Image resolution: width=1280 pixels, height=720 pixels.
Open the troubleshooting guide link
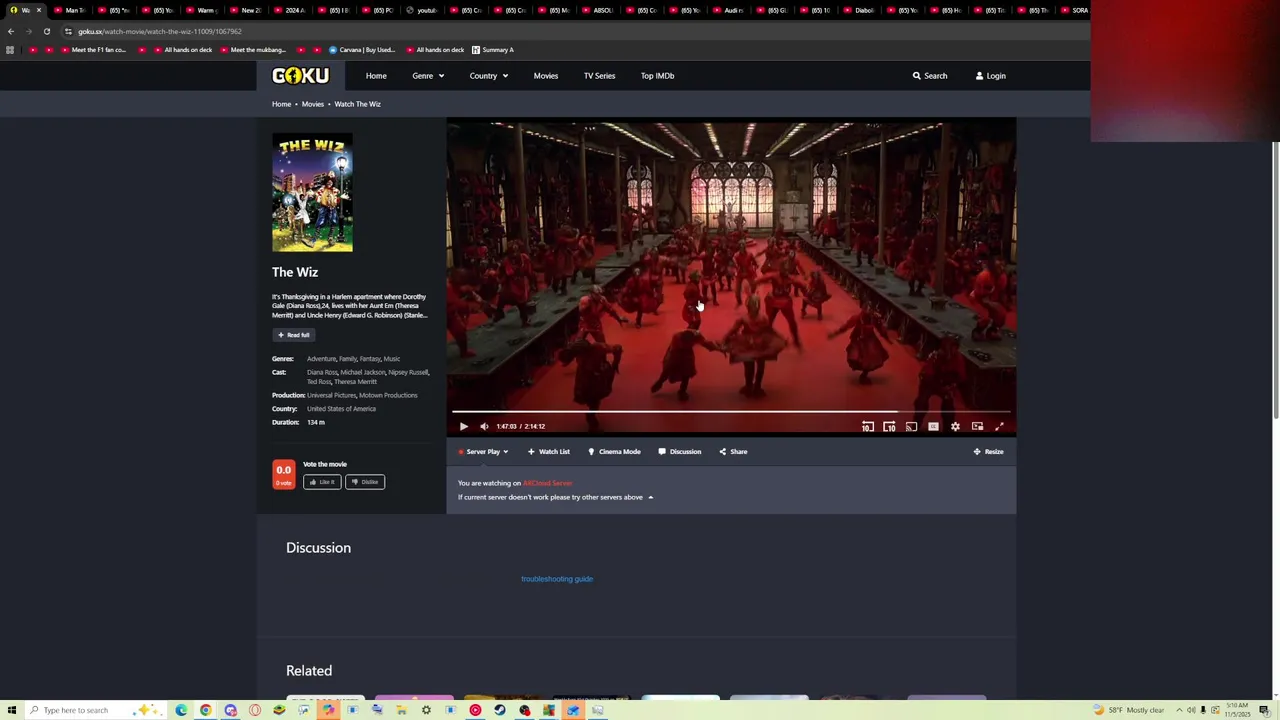click(x=557, y=579)
